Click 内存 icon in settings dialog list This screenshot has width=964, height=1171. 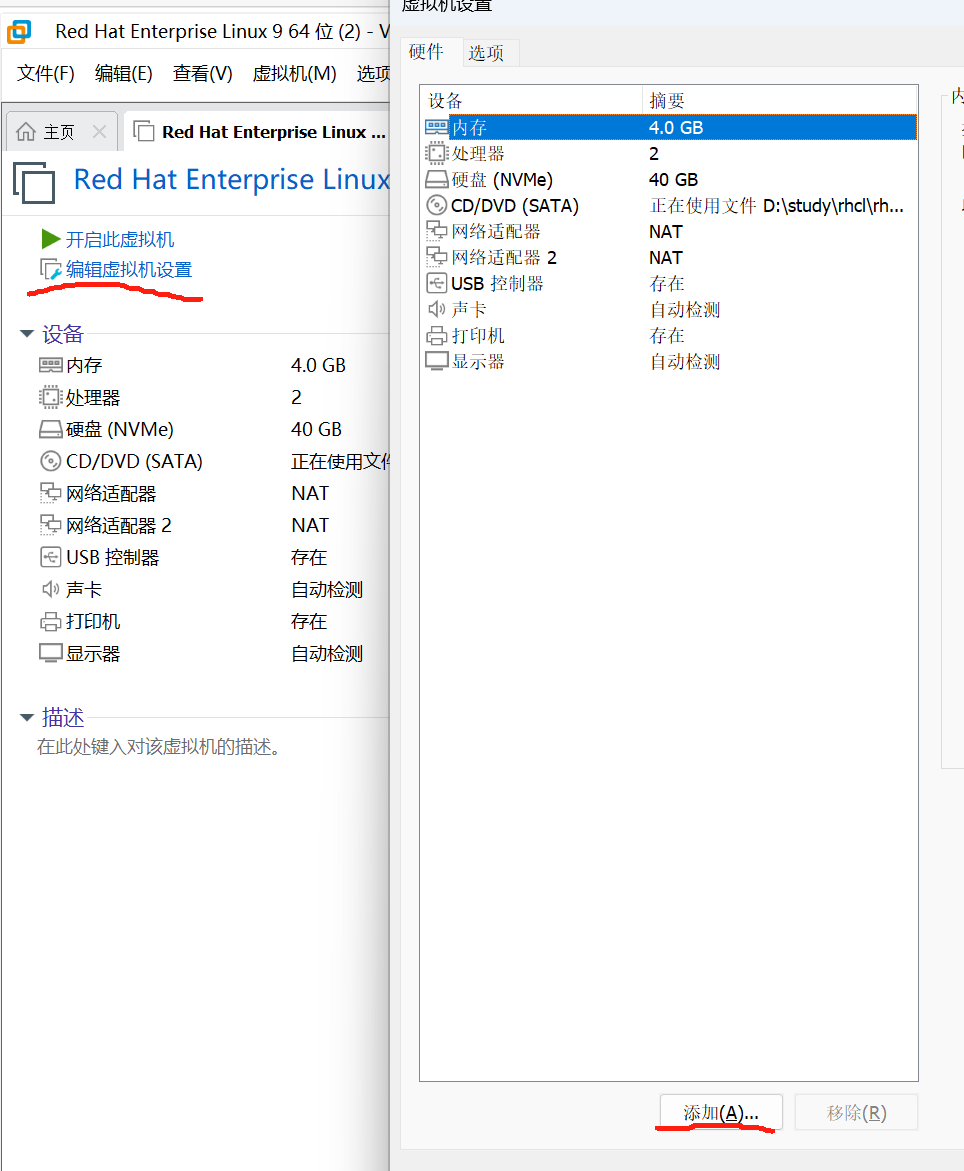tap(437, 127)
